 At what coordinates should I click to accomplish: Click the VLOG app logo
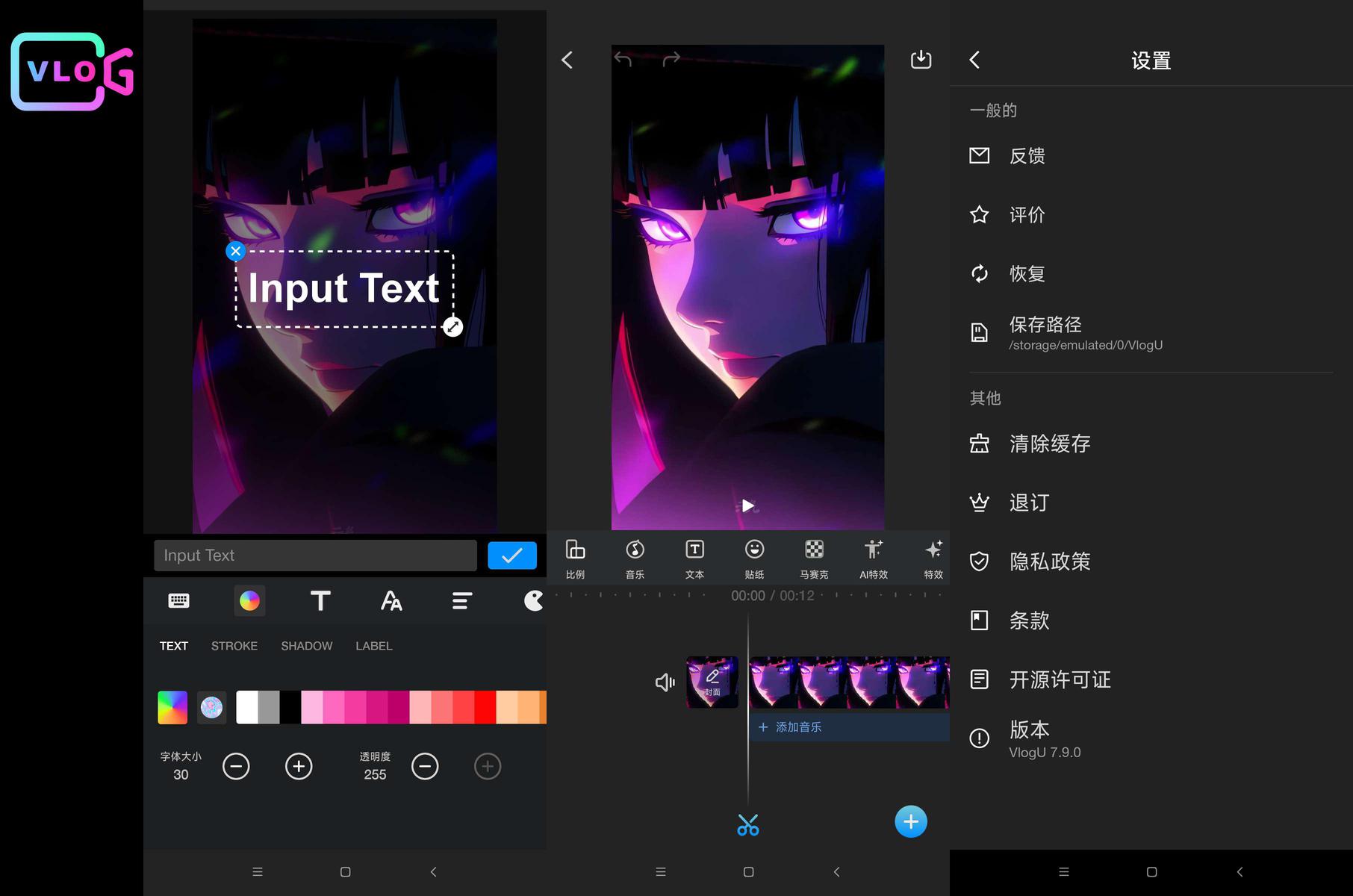pos(72,72)
